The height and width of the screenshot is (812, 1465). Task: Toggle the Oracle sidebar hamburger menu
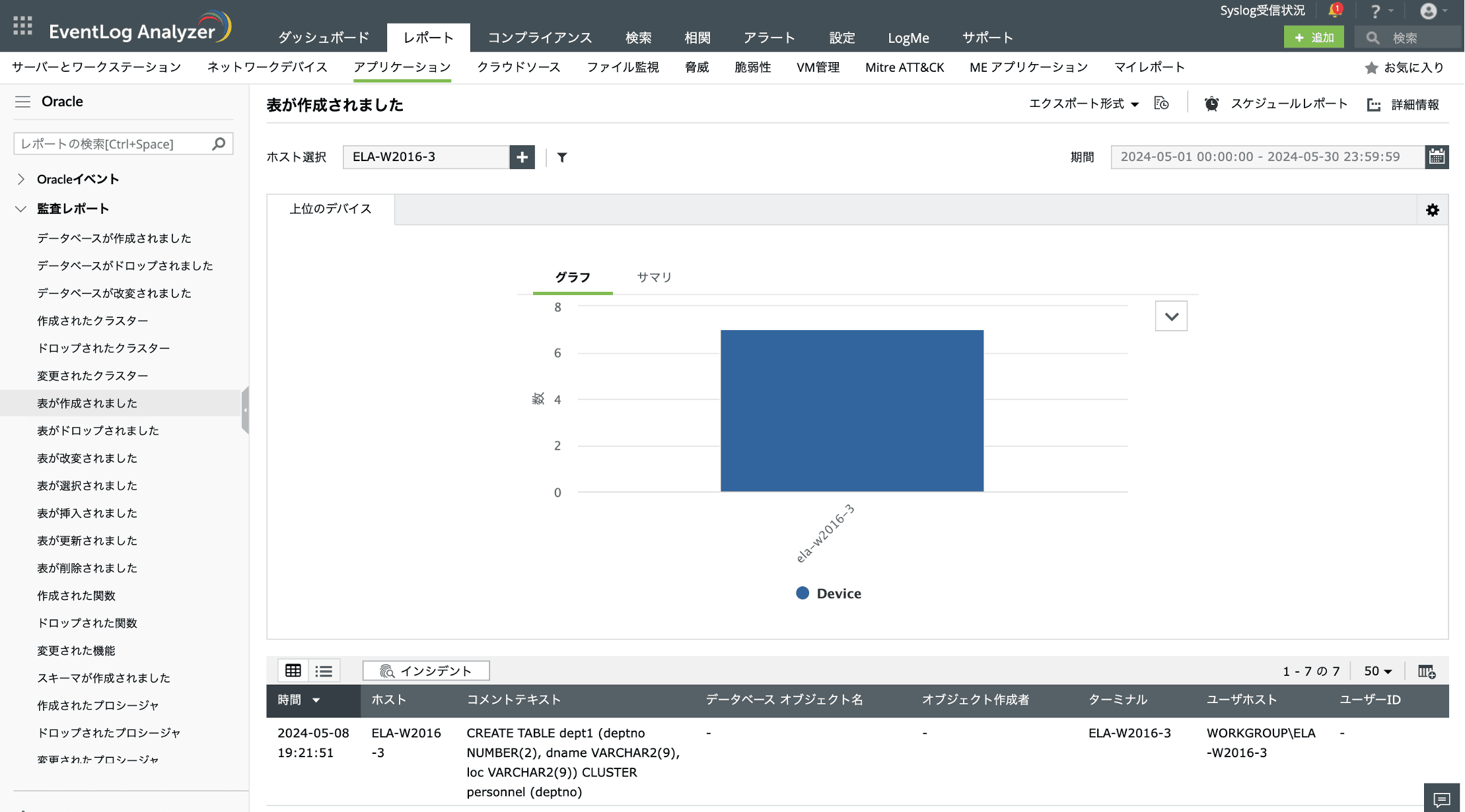tap(22, 102)
